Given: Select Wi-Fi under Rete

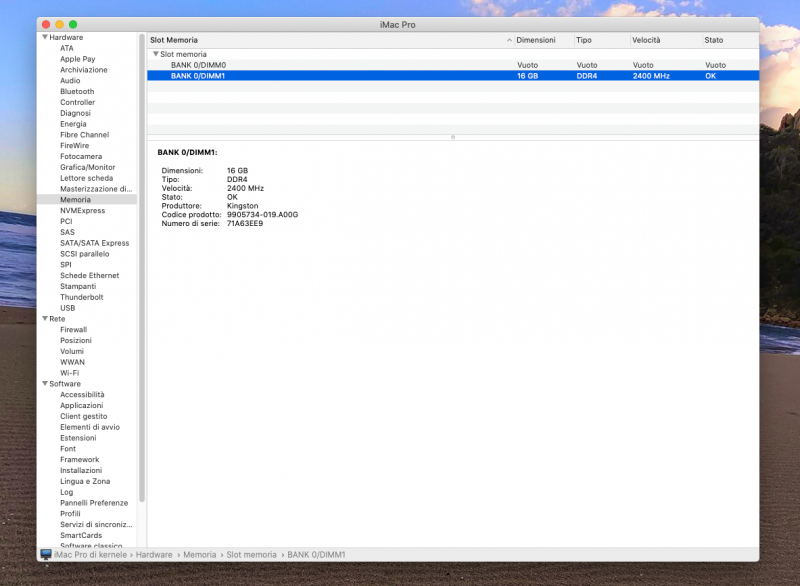Looking at the screenshot, I should click(69, 373).
